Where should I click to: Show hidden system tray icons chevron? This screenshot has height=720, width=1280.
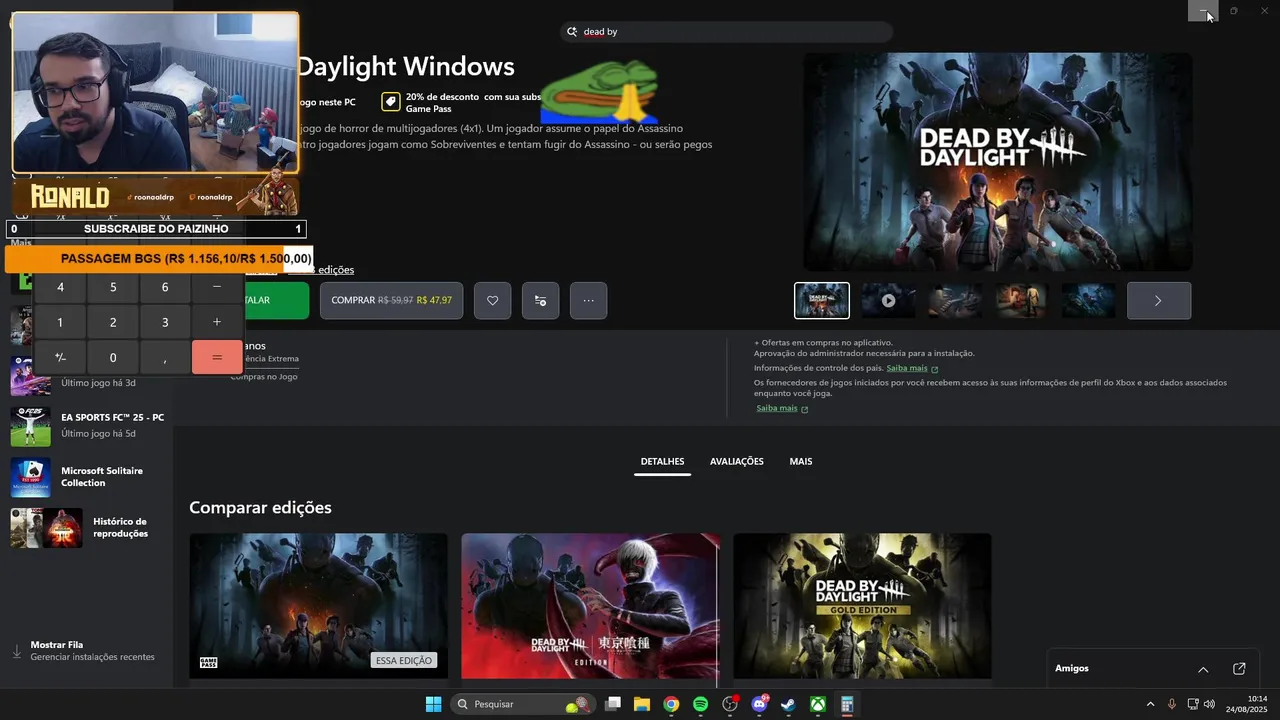tap(1150, 704)
